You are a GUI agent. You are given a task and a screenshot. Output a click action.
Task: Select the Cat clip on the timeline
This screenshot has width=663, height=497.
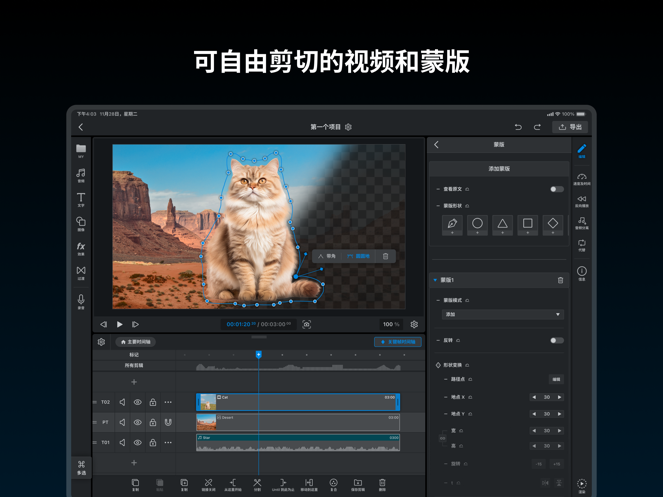(x=298, y=402)
